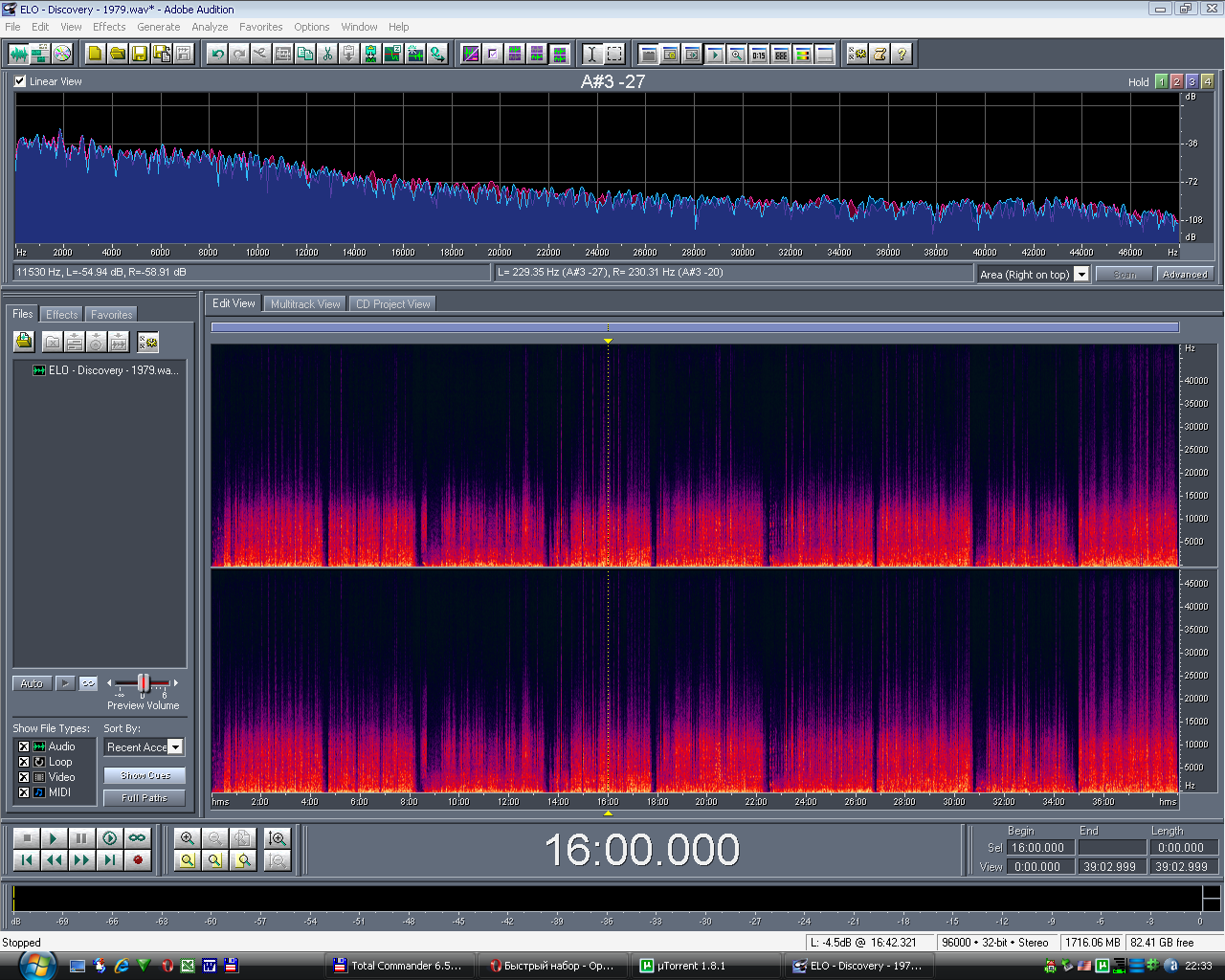Click the yellow question mark Help icon
This screenshot has width=1225, height=980.
click(902, 54)
